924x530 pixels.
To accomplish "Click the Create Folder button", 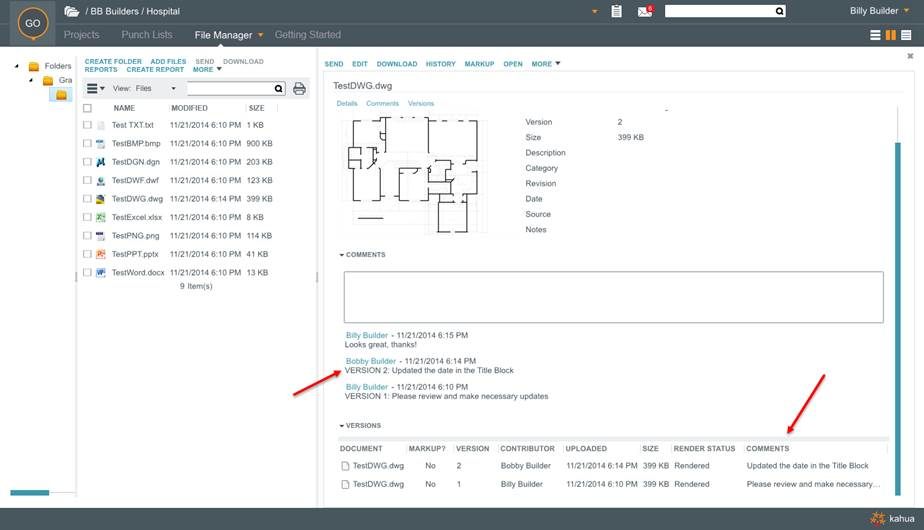I will click(113, 62).
